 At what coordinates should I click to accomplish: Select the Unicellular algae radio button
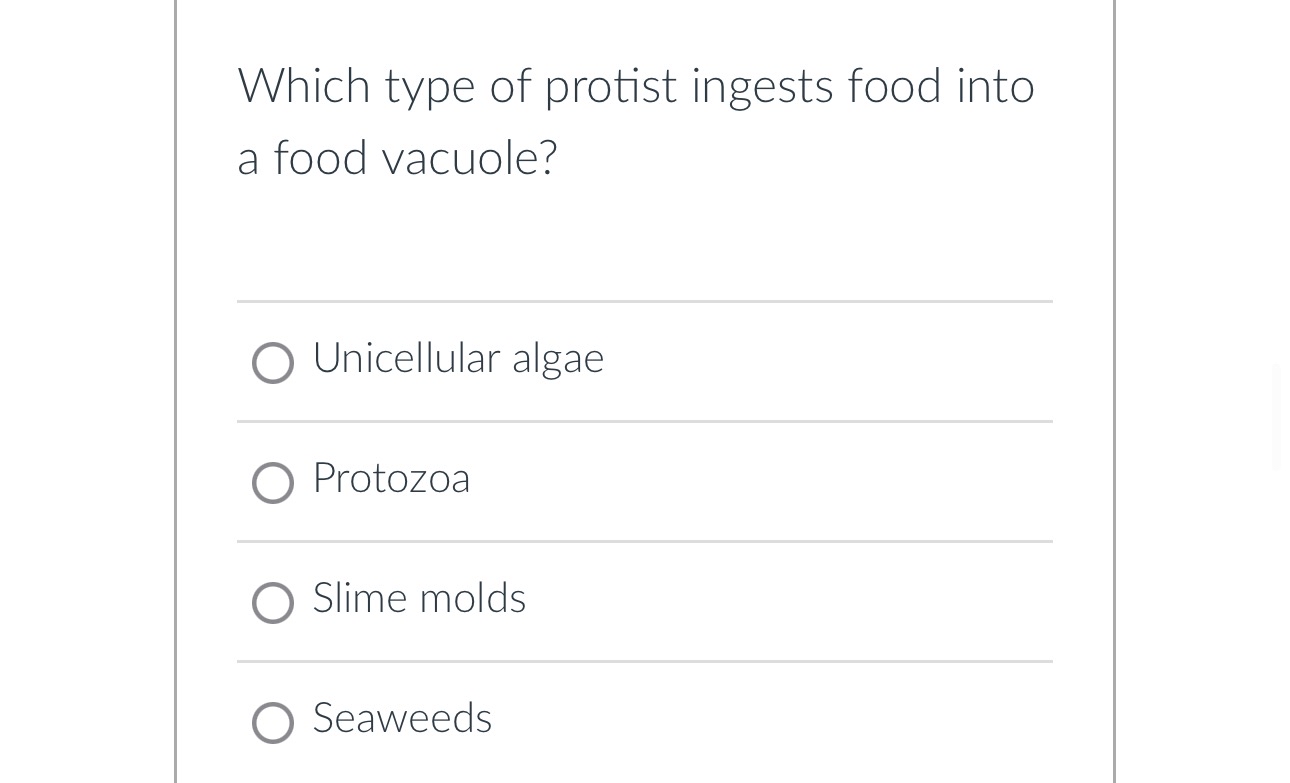pos(272,362)
